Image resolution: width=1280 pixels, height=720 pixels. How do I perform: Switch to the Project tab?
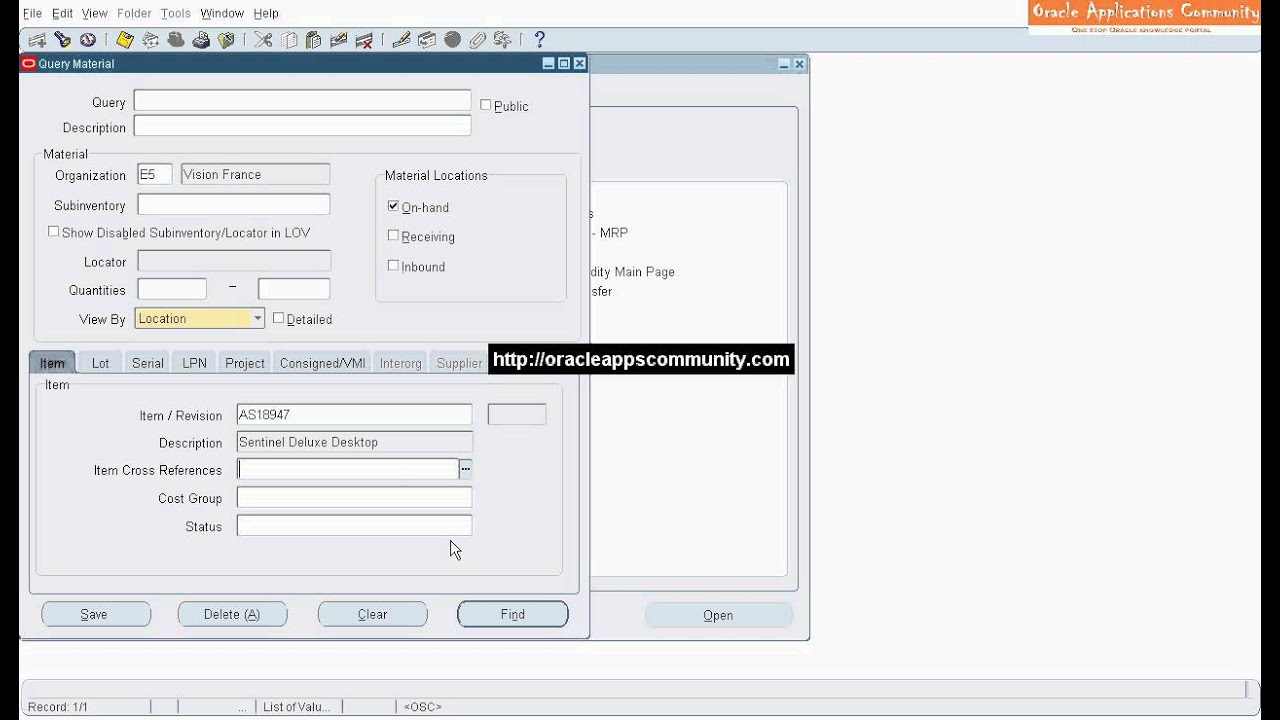[x=244, y=363]
